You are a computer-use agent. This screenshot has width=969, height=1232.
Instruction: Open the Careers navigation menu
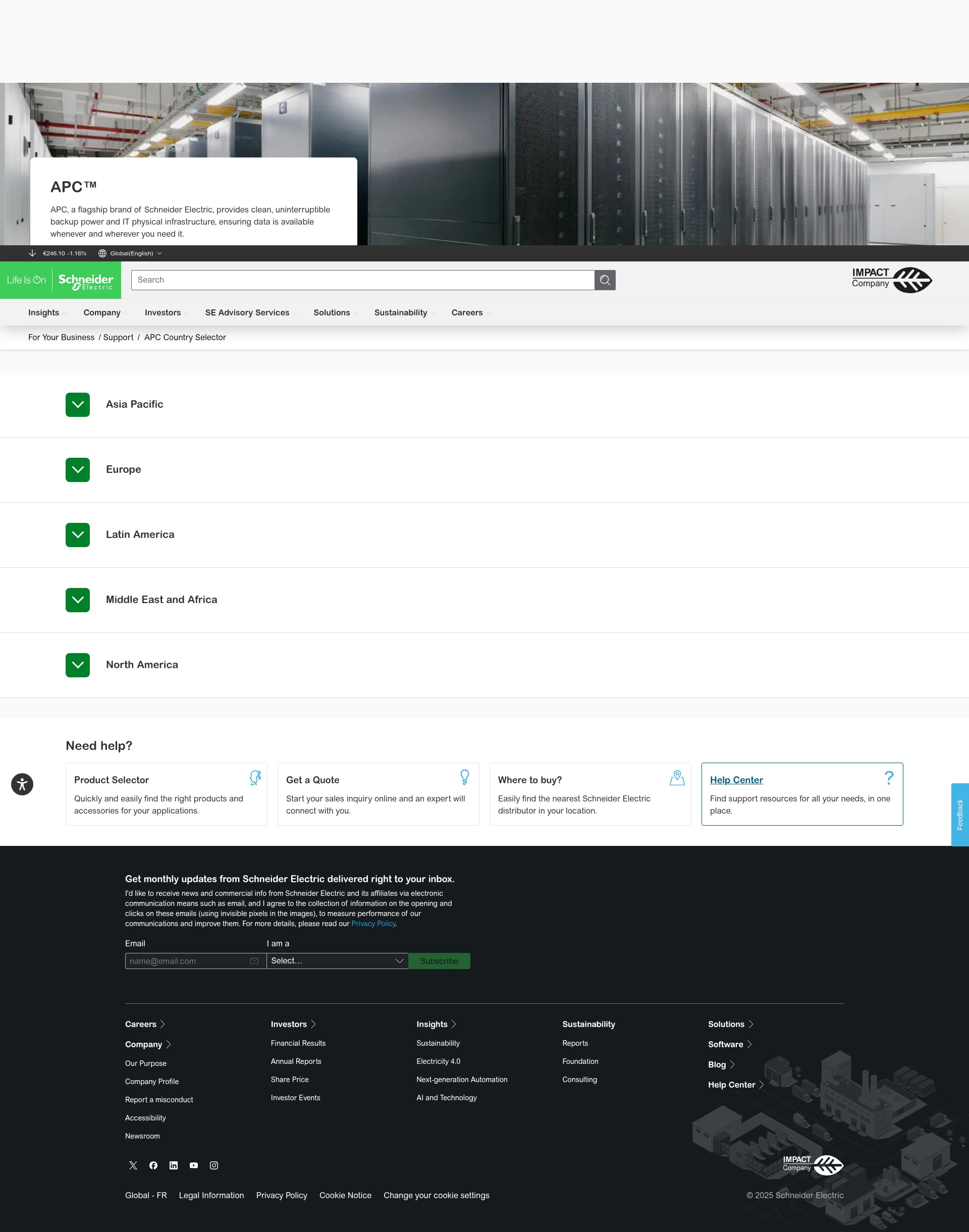471,312
